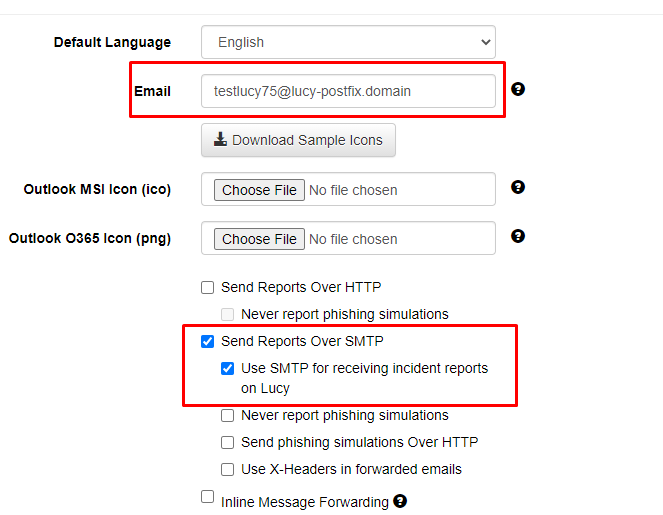
Task: Click help icon next to Outlook MSI Icon
Action: click(518, 187)
